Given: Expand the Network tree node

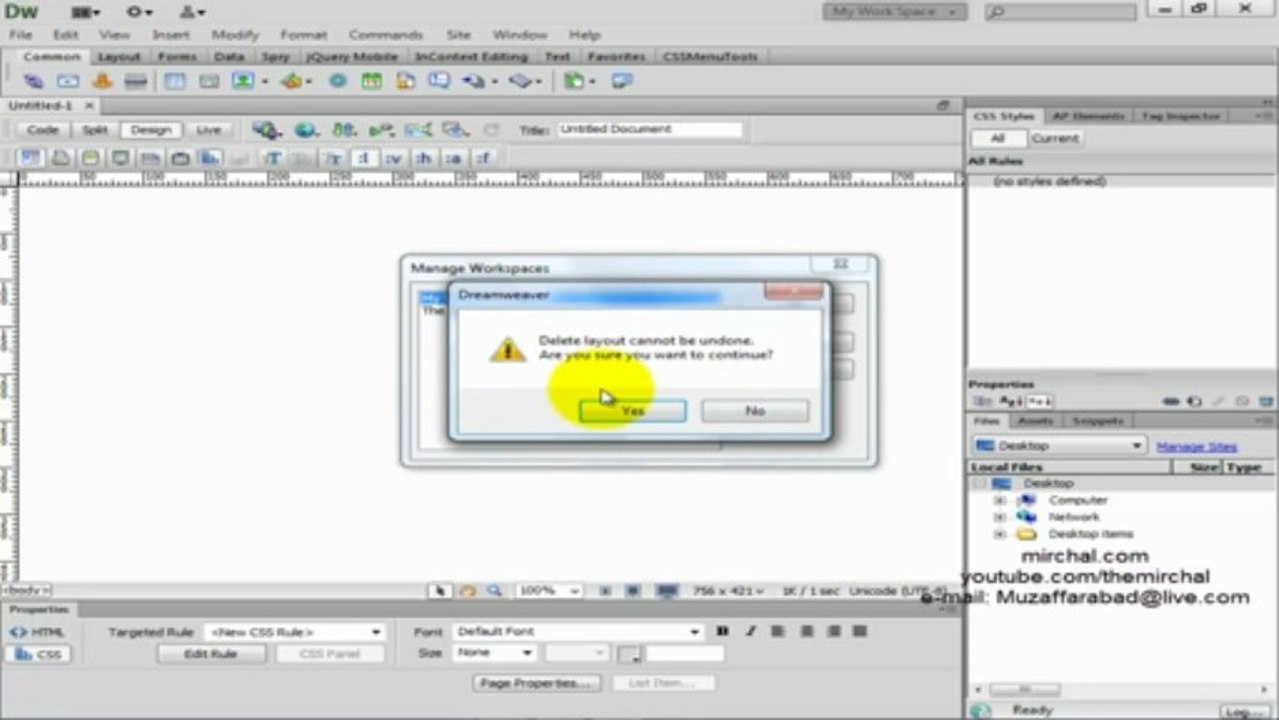Looking at the screenshot, I should click(x=999, y=517).
